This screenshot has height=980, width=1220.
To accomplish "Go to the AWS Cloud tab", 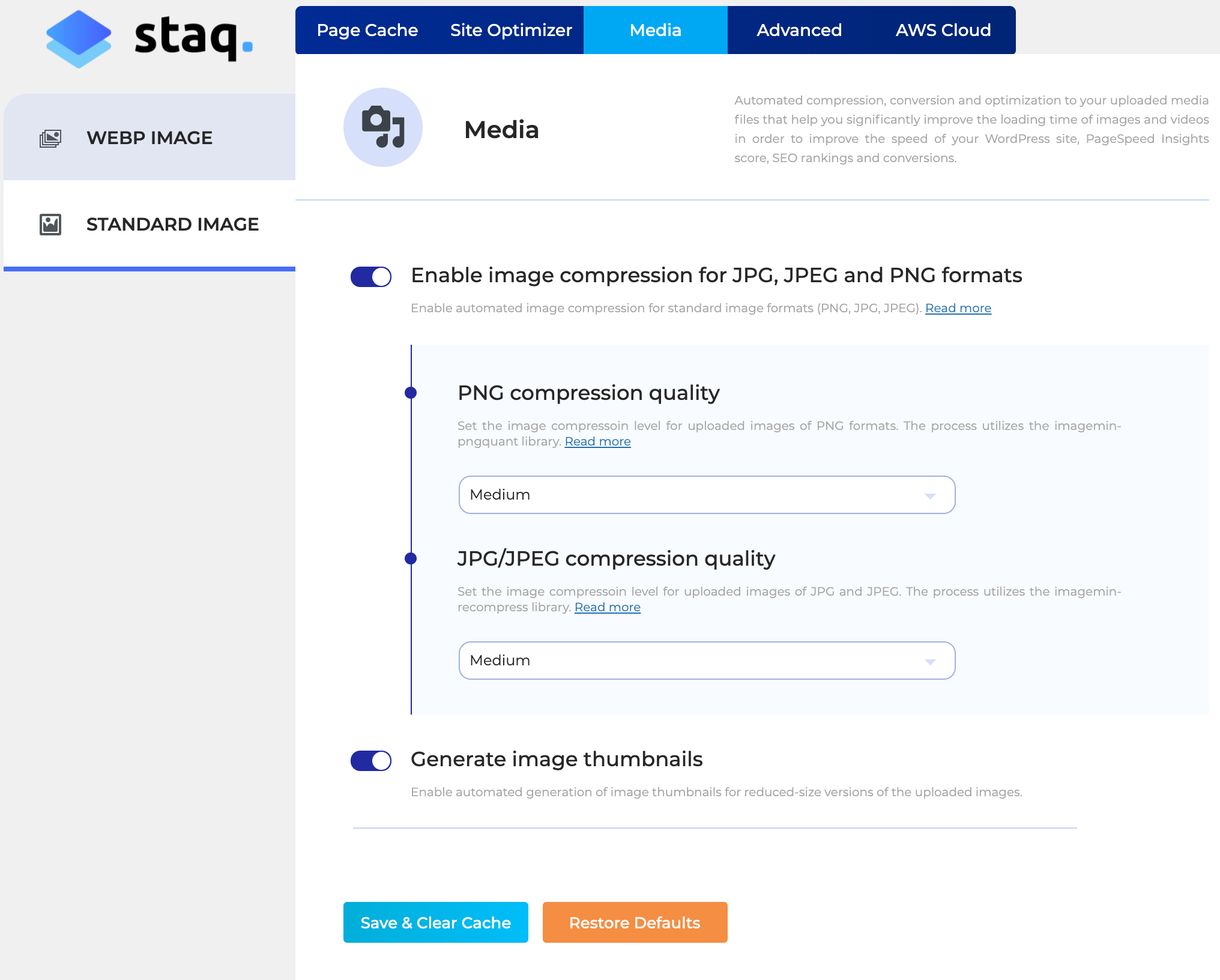I will point(943,30).
